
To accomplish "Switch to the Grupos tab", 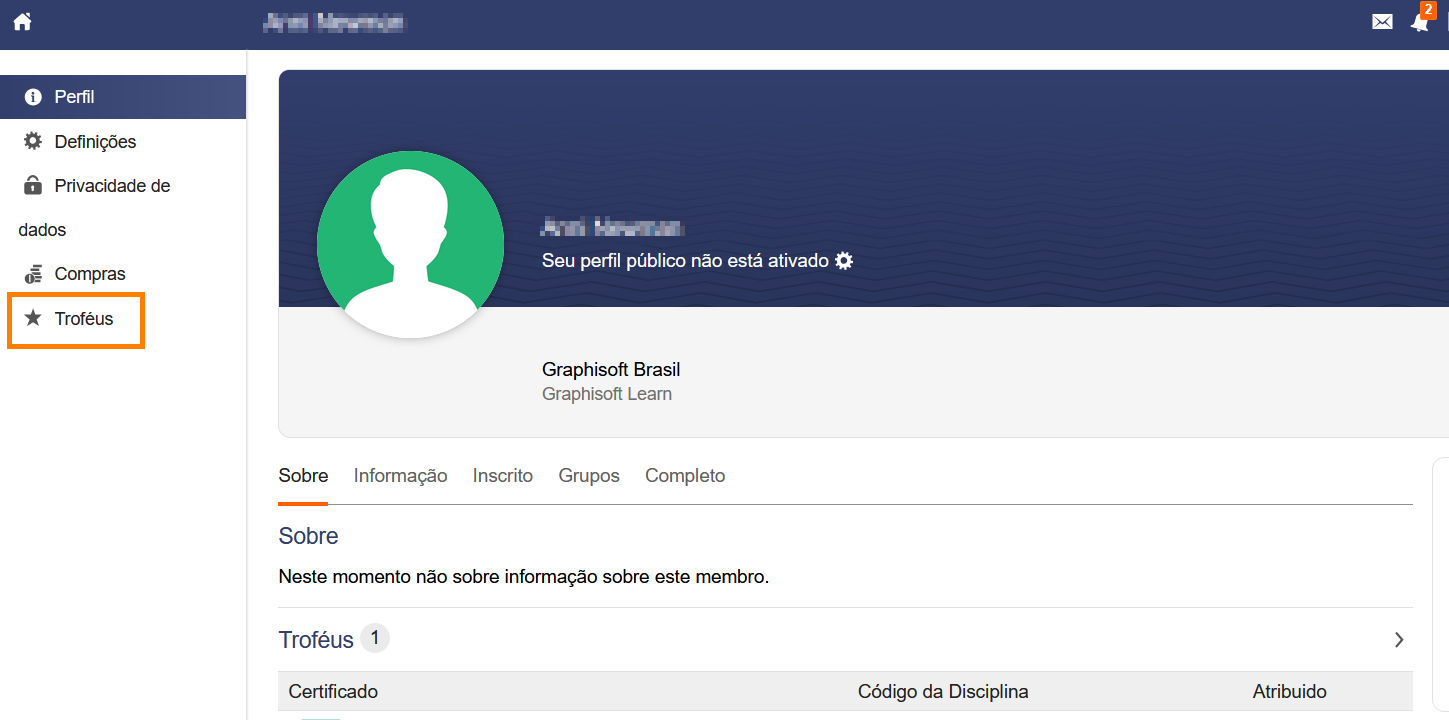I will click(589, 476).
